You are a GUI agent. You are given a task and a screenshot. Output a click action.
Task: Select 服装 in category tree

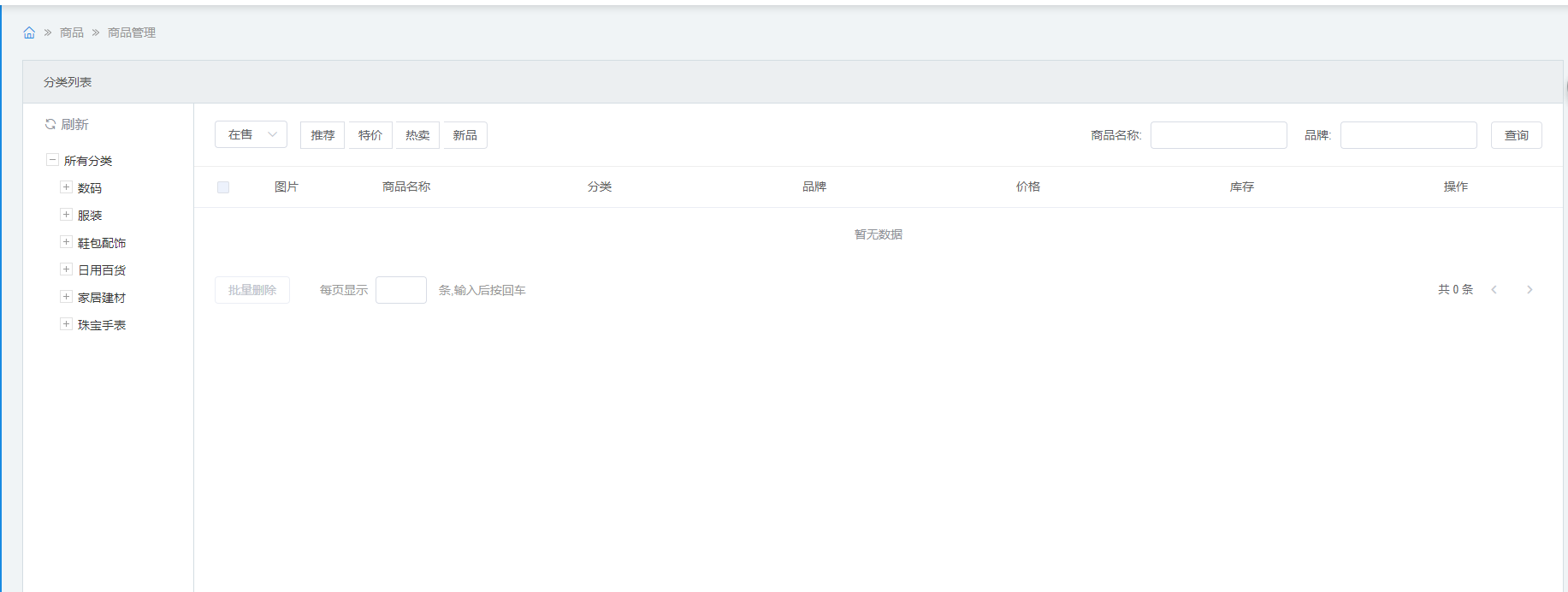click(90, 216)
